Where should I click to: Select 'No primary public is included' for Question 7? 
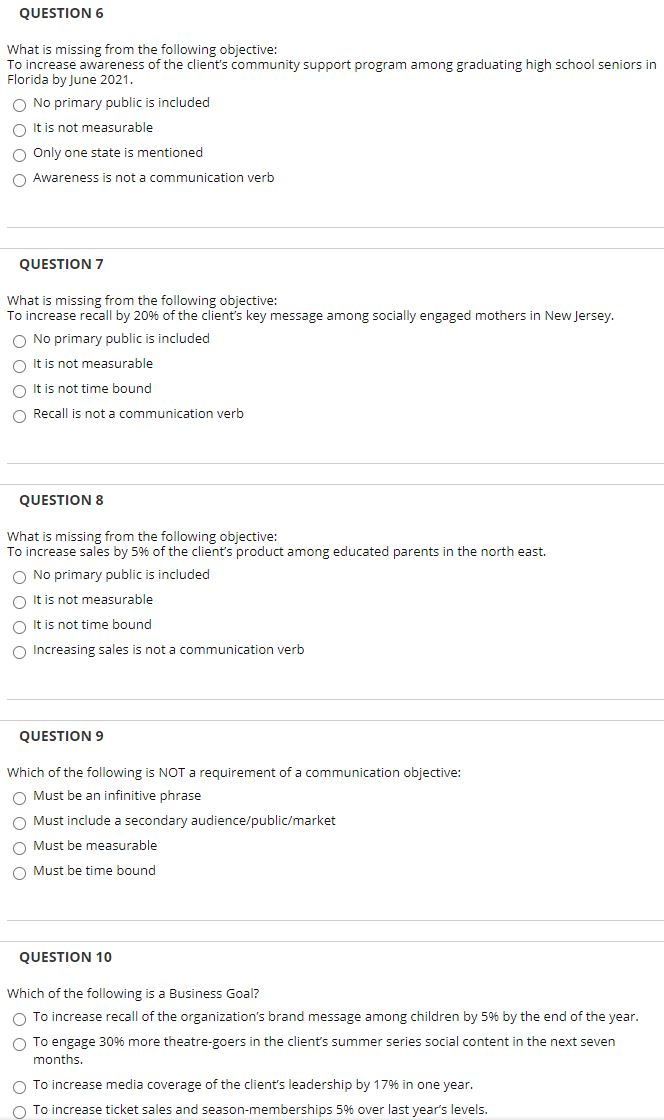[20, 340]
